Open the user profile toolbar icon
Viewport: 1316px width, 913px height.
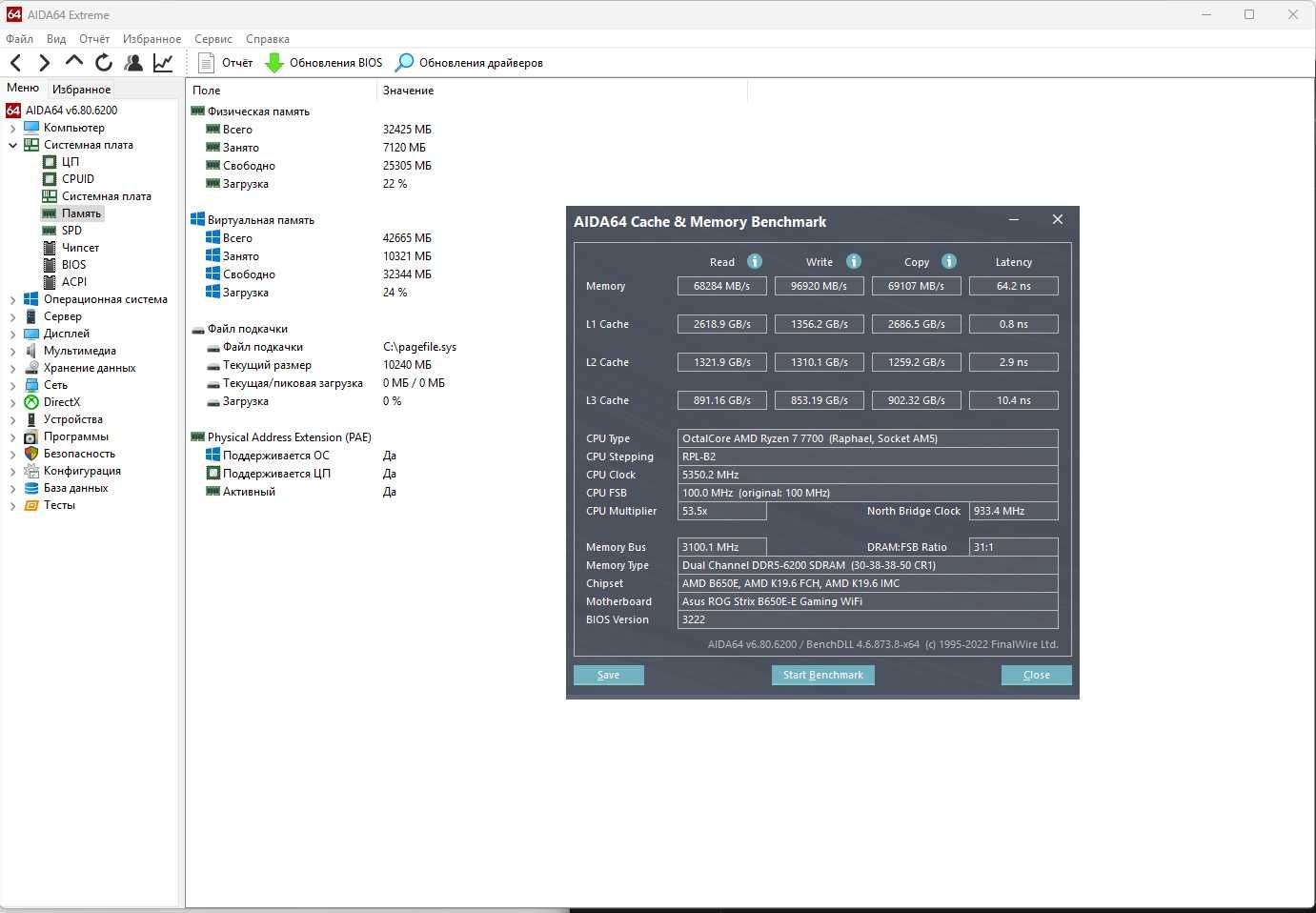[x=133, y=63]
